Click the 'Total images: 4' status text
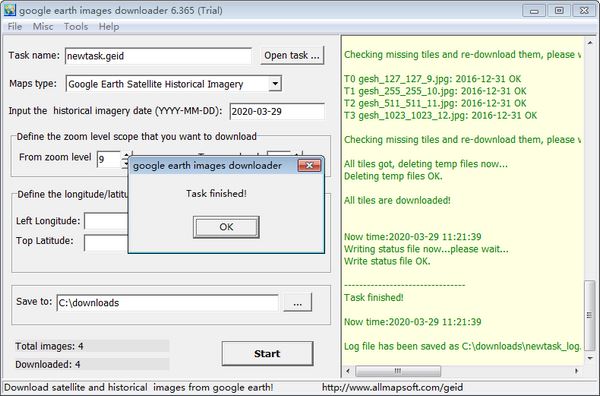The width and height of the screenshot is (600, 396). pos(49,346)
